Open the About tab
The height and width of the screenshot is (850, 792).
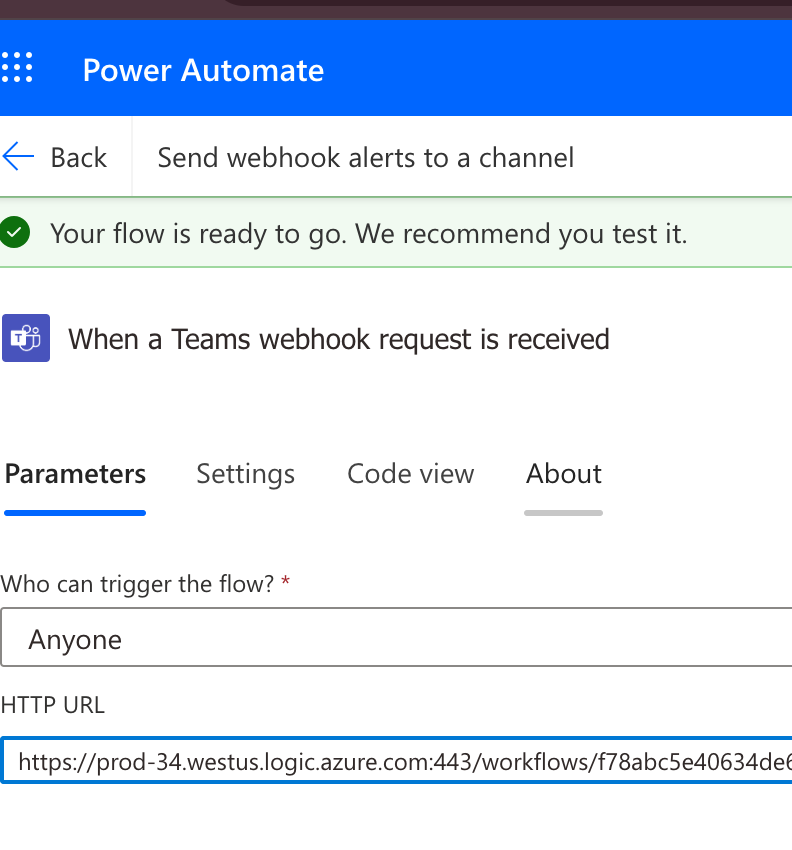[564, 474]
